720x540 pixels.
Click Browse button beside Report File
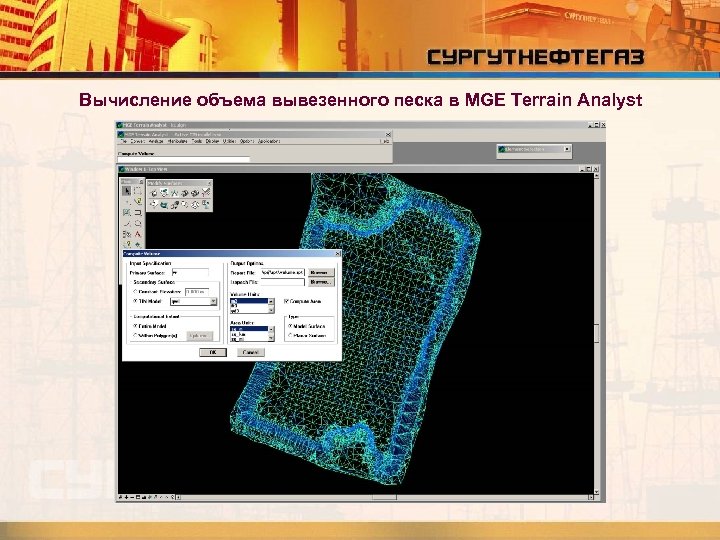(321, 273)
